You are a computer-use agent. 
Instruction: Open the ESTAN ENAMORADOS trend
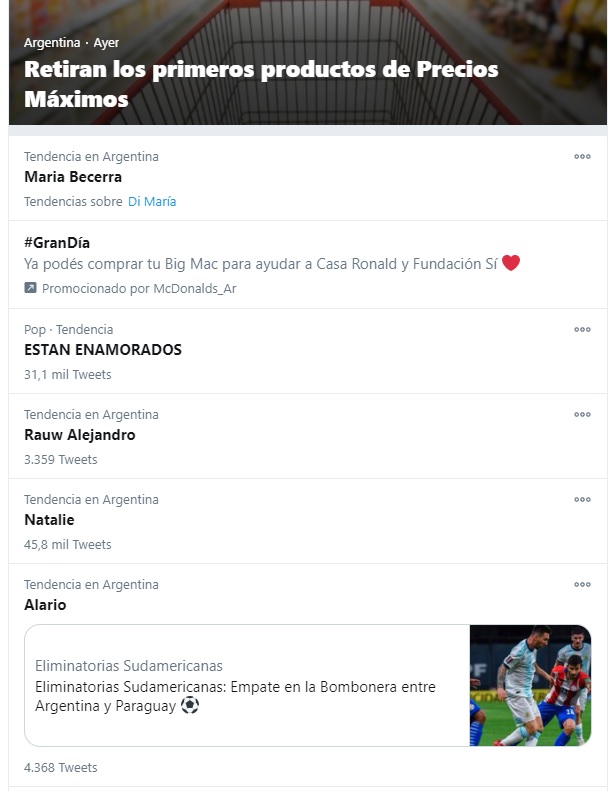pos(103,350)
